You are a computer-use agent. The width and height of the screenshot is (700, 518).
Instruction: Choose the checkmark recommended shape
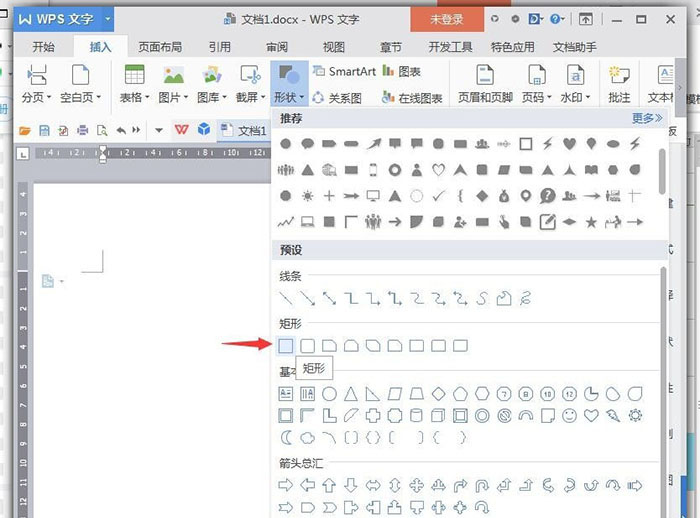[438, 196]
